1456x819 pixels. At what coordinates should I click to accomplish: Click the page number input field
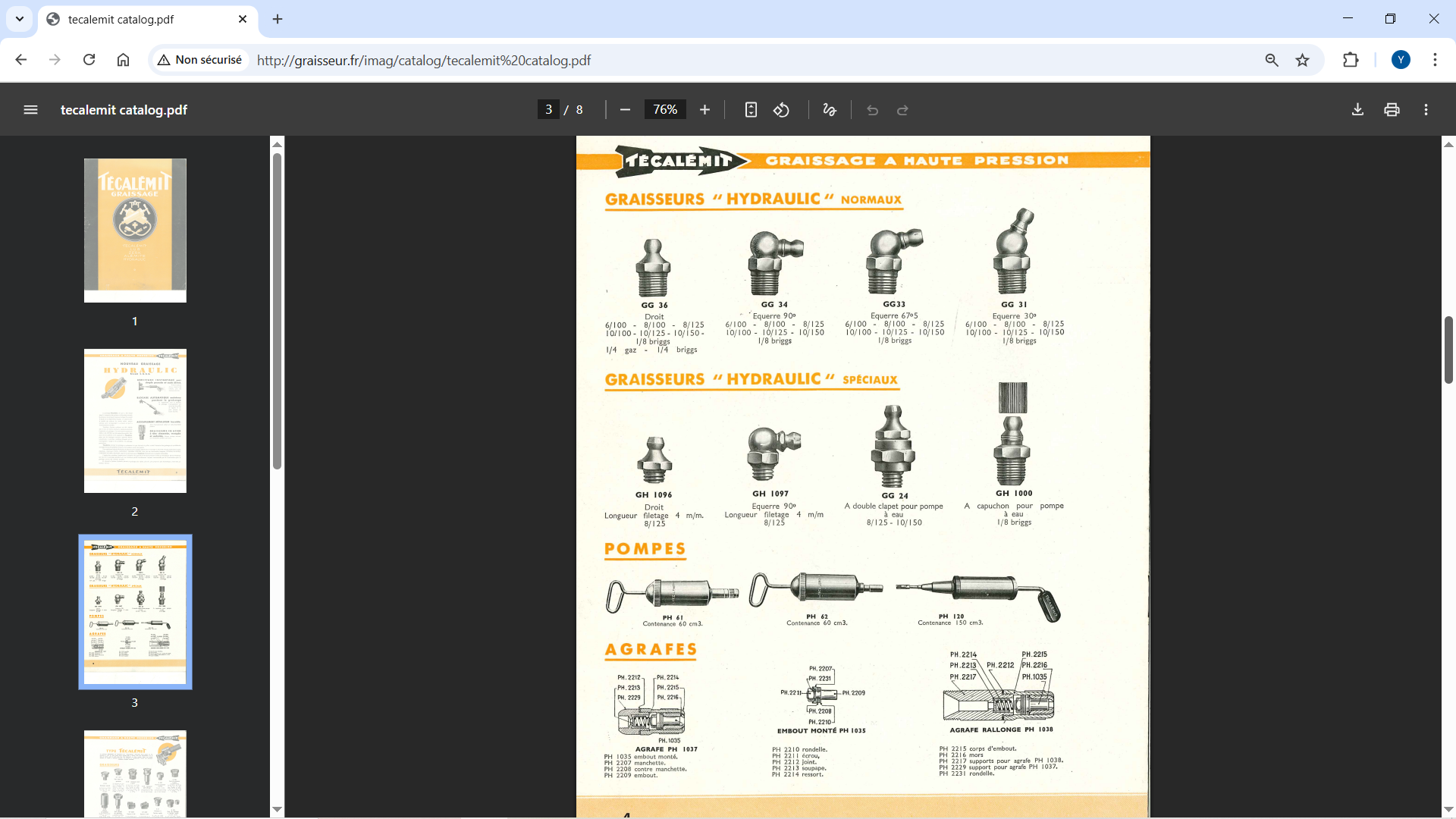coord(548,110)
